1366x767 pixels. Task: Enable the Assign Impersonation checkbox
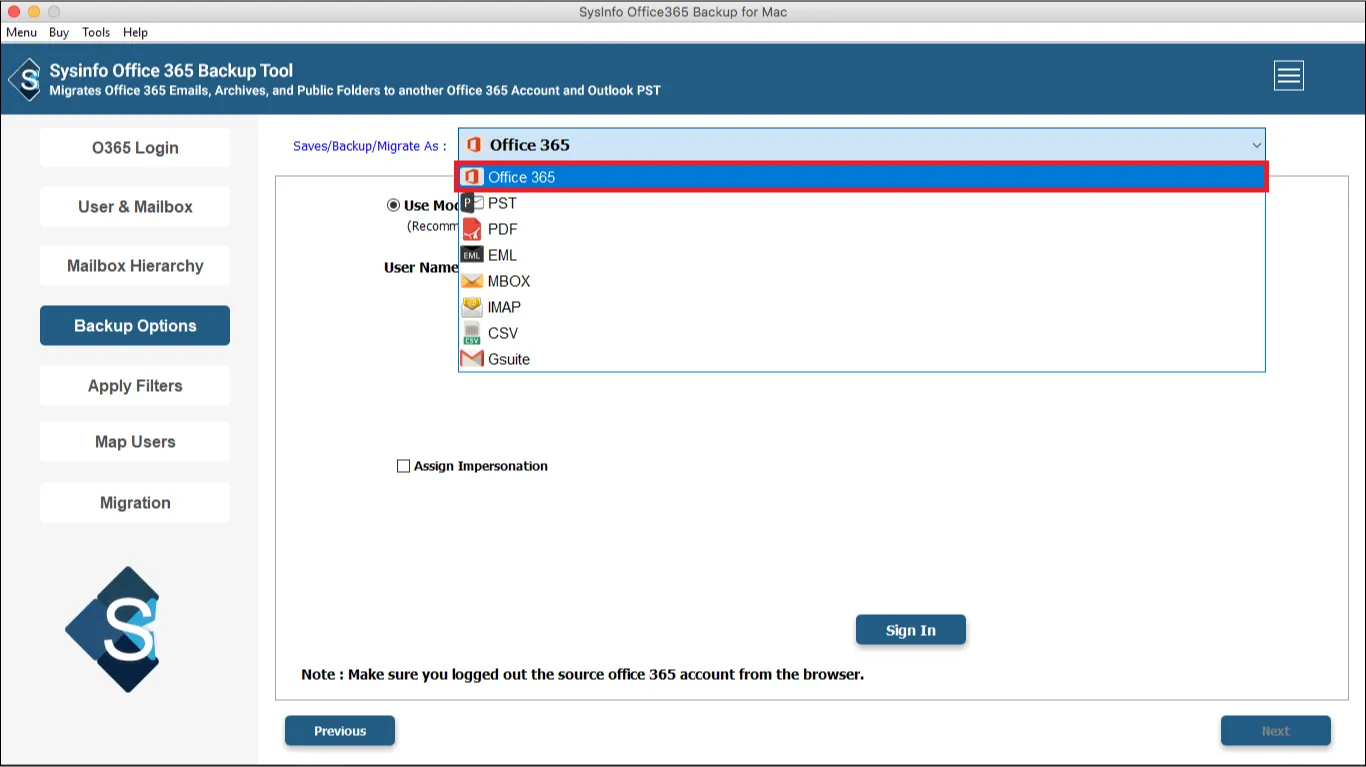[x=404, y=466]
